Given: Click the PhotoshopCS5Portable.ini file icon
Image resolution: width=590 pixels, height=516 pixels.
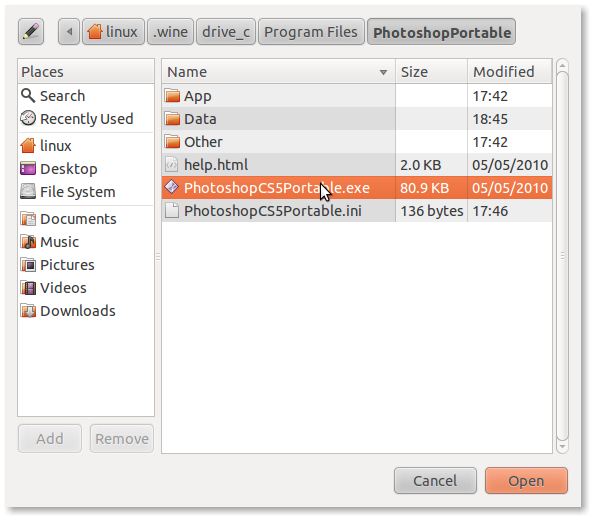Looking at the screenshot, I should tap(172, 211).
